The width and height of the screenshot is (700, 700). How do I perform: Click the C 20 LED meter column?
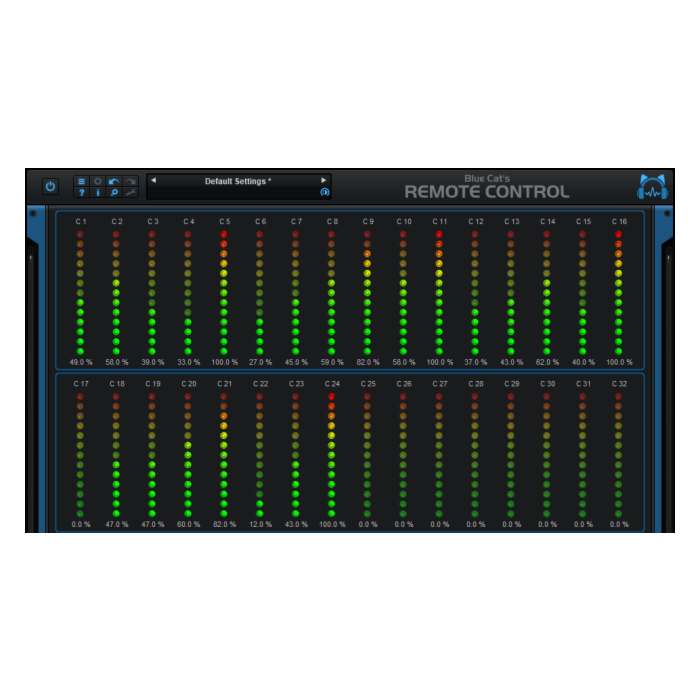coord(188,455)
